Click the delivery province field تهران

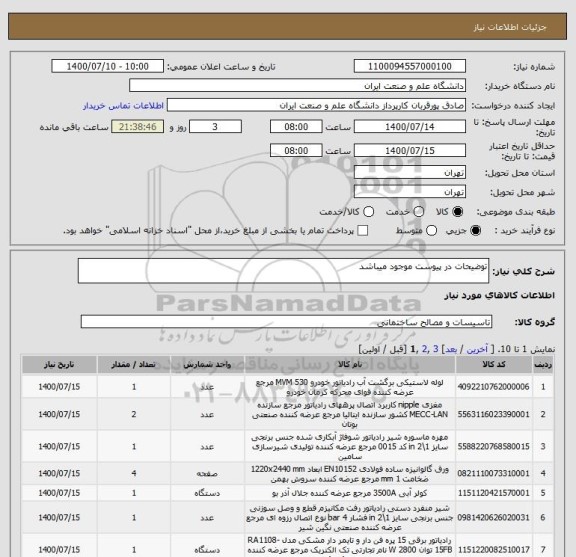(x=410, y=173)
